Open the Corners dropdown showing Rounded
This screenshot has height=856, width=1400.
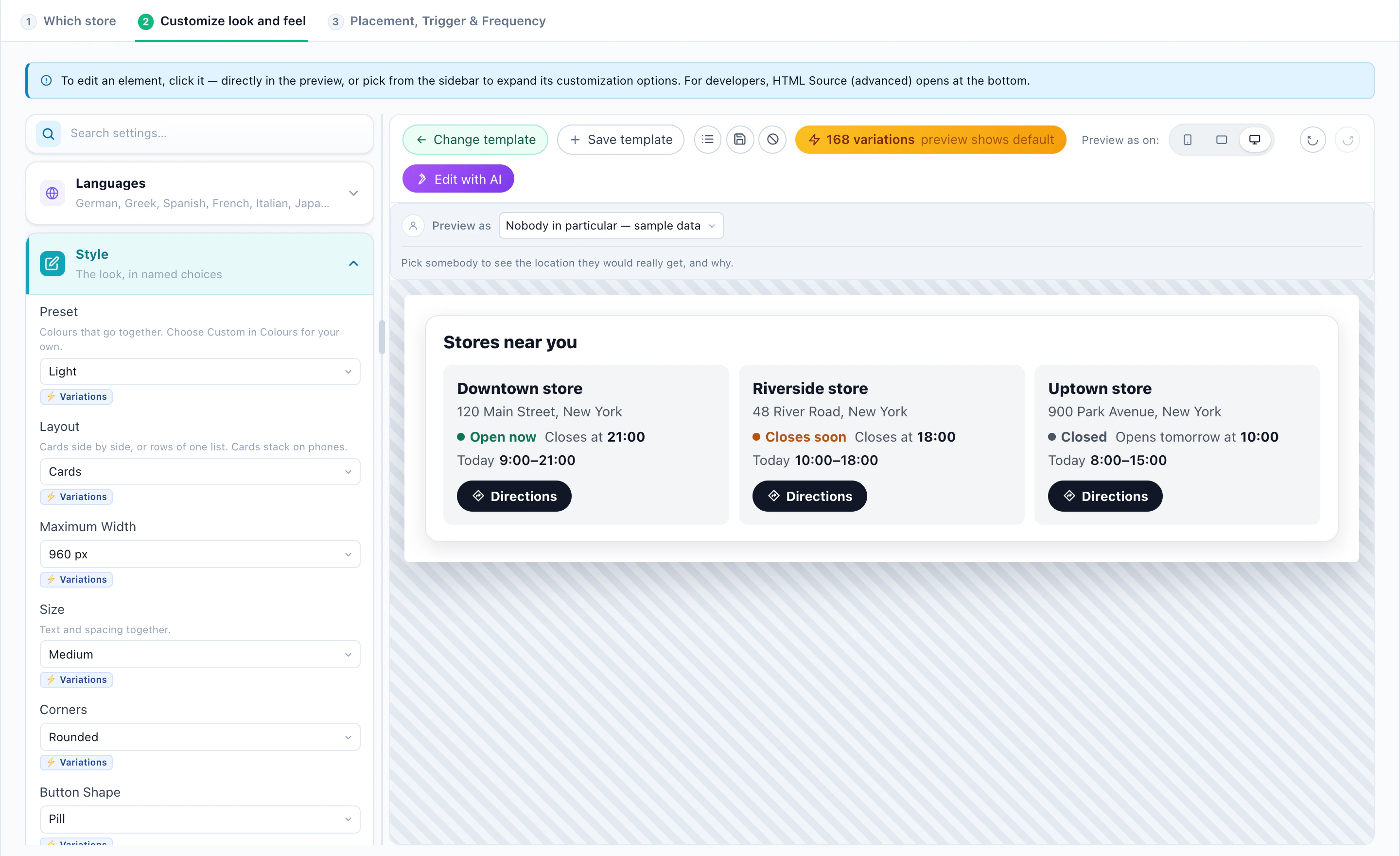coord(200,737)
